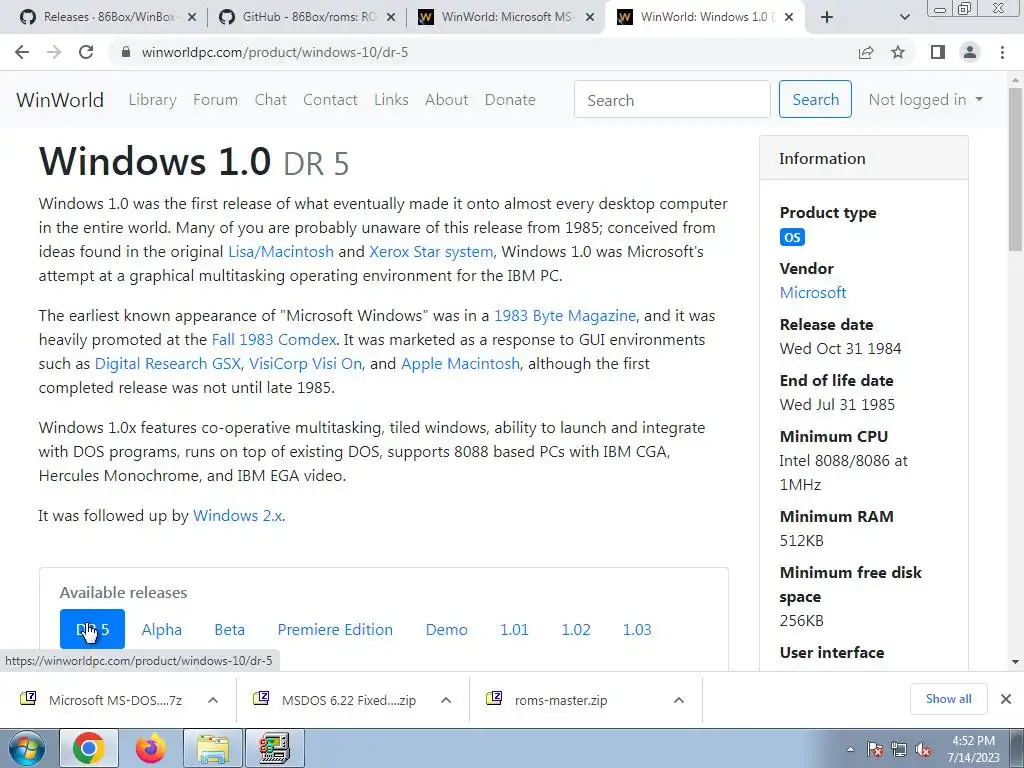Bookmark this page with the star icon

point(899,52)
